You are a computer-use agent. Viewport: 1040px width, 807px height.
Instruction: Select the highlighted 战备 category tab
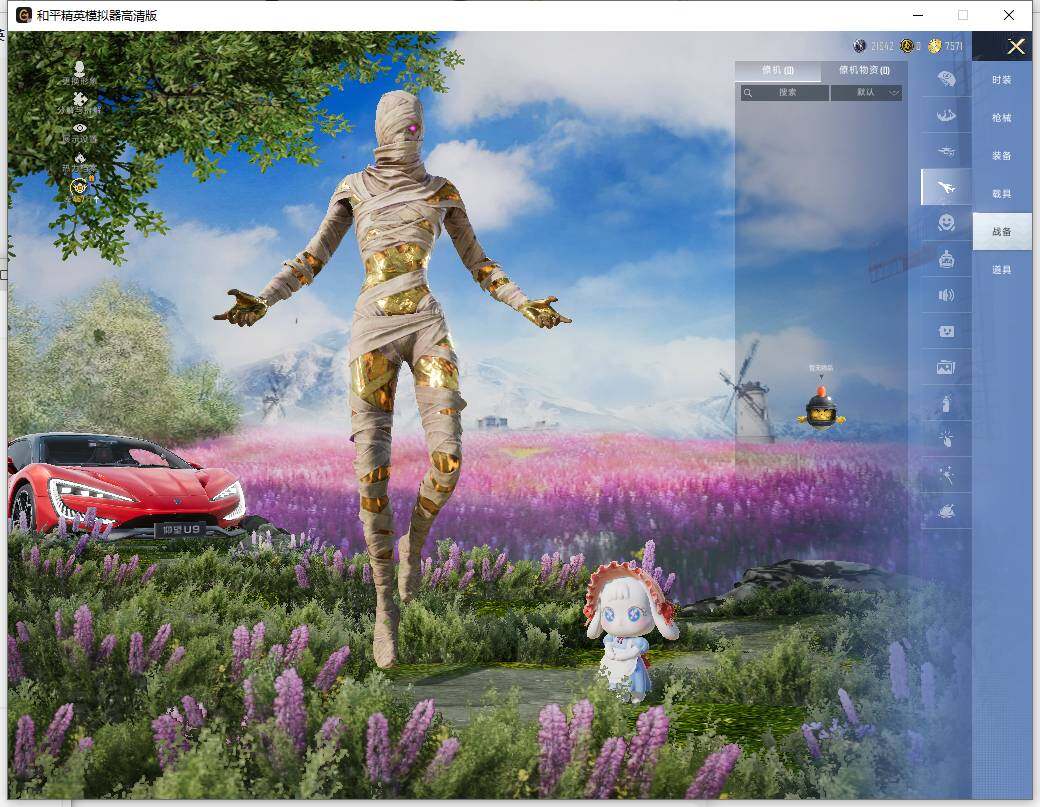click(1002, 231)
